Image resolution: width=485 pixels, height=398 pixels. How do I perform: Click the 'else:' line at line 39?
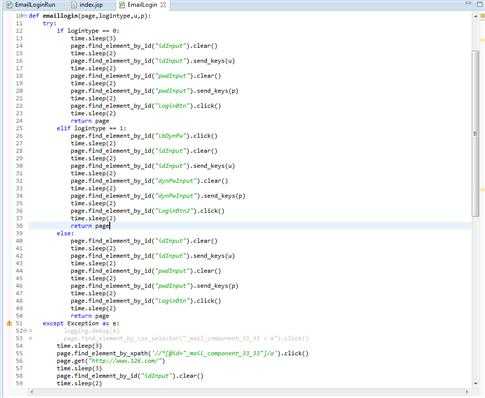(x=65, y=233)
